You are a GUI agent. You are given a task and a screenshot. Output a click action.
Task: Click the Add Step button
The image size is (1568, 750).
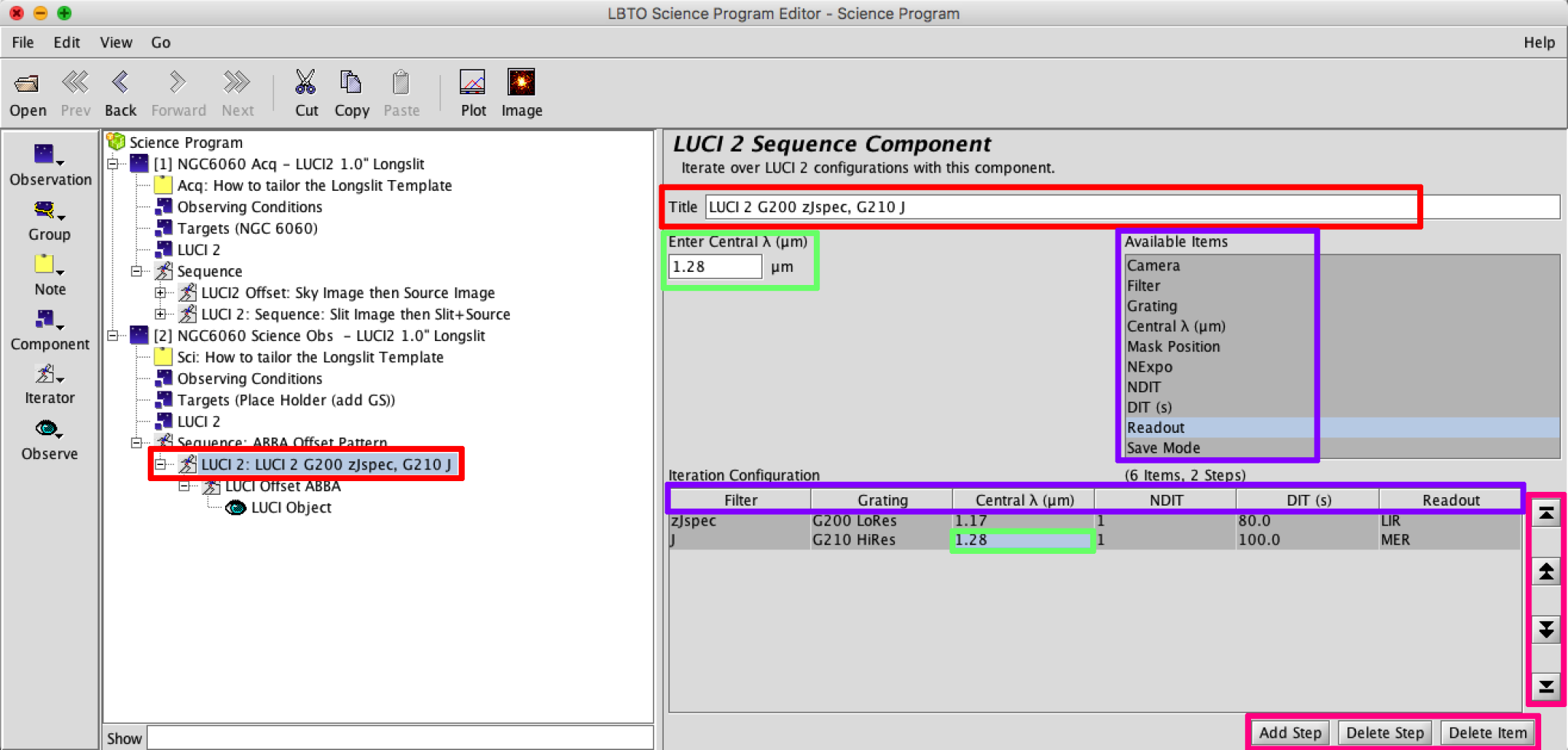pyautogui.click(x=1290, y=732)
